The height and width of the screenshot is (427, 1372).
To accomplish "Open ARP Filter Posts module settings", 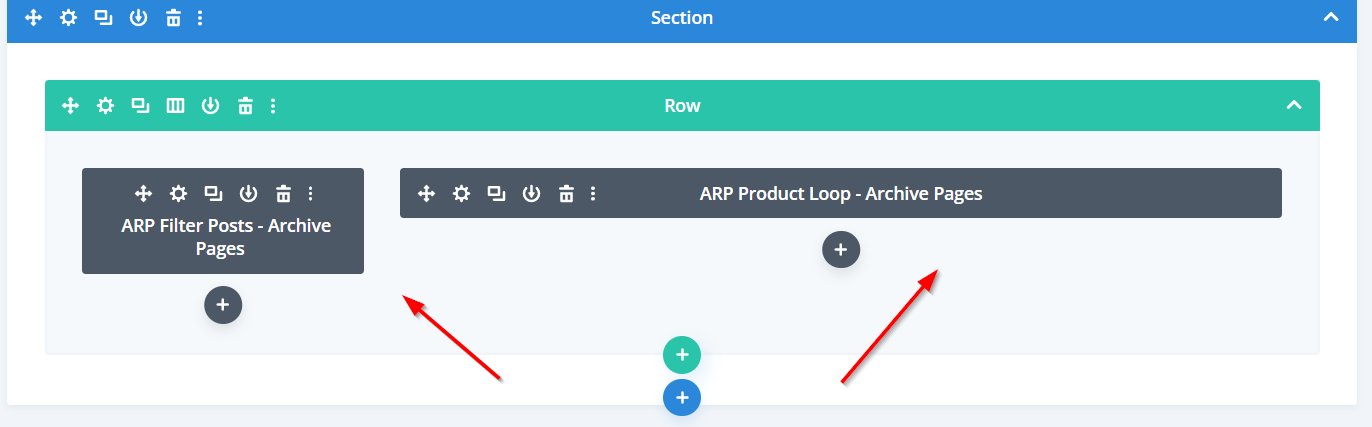I will point(178,193).
